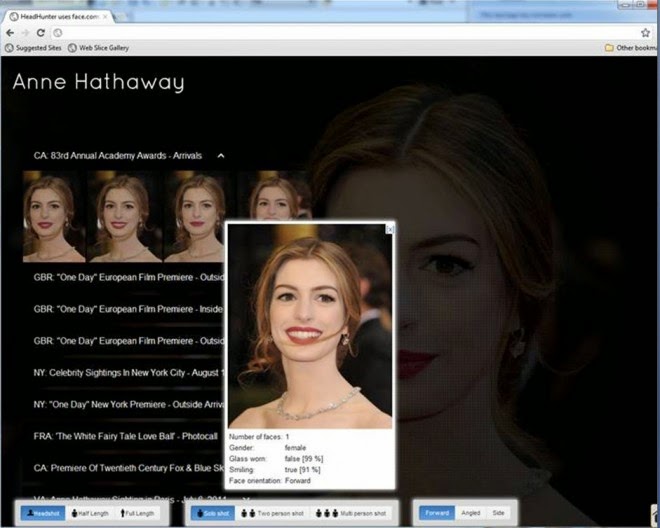The image size is (660, 528).
Task: Click the 'Number of faces: 1' text
Action: 259,437
